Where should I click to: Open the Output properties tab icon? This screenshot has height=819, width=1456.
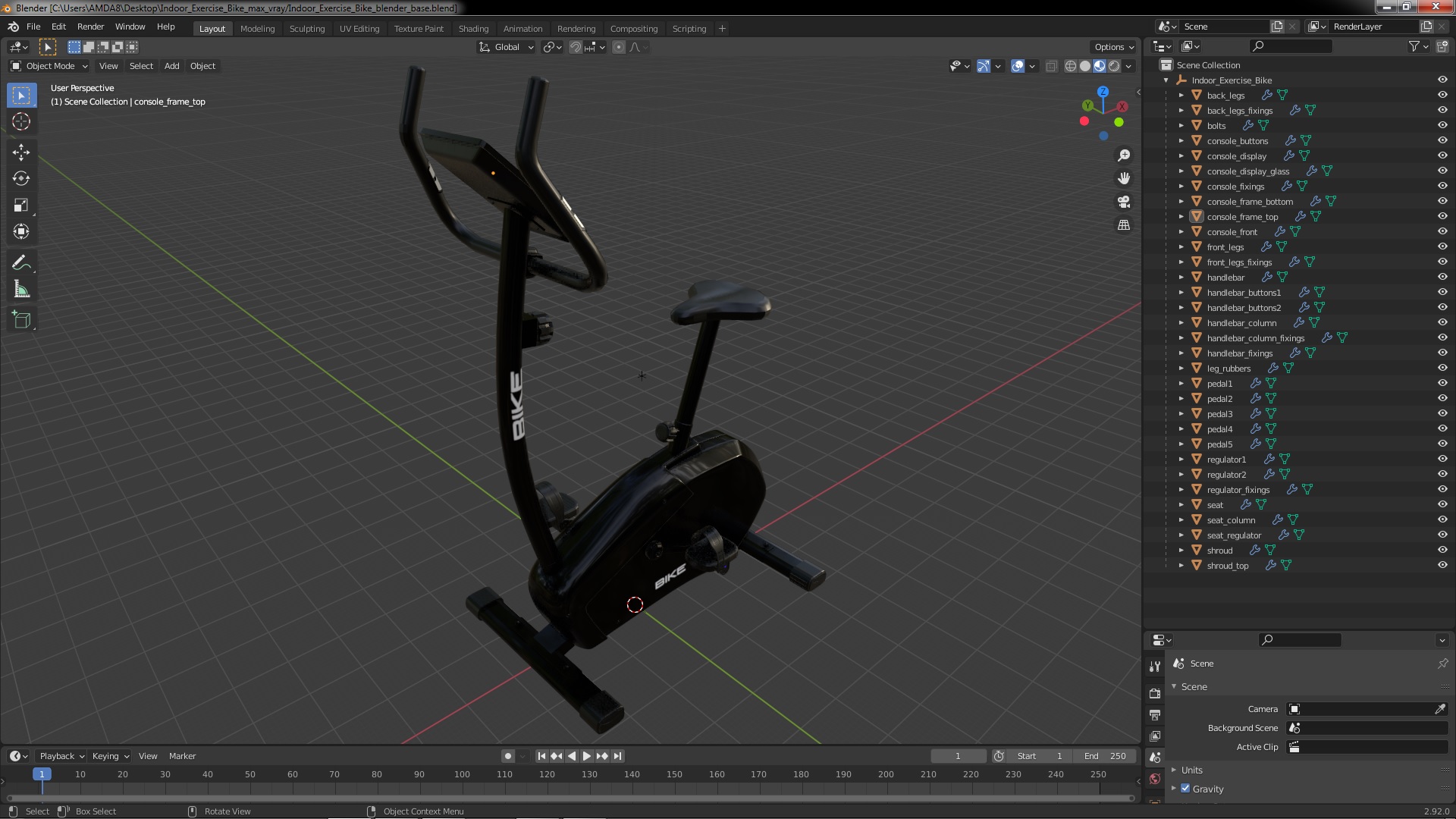(x=1155, y=714)
